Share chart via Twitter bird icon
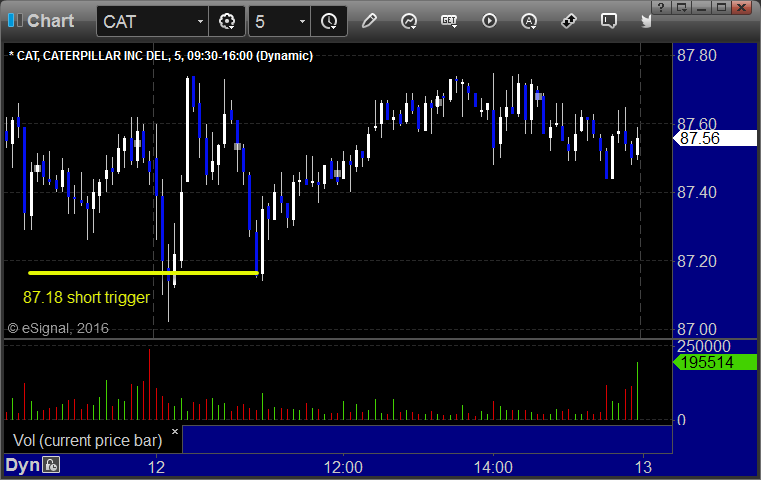 646,21
